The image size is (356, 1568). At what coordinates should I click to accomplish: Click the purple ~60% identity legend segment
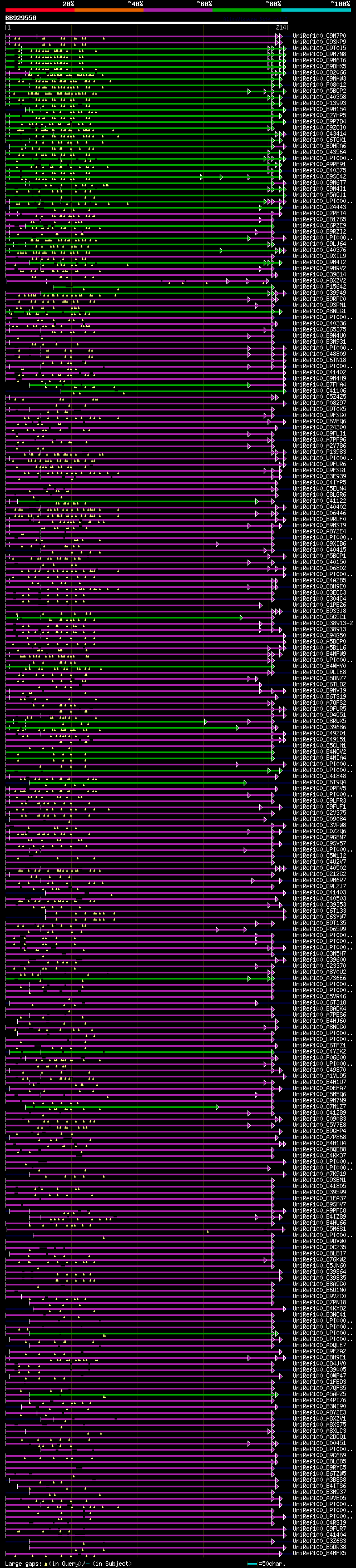[x=179, y=10]
